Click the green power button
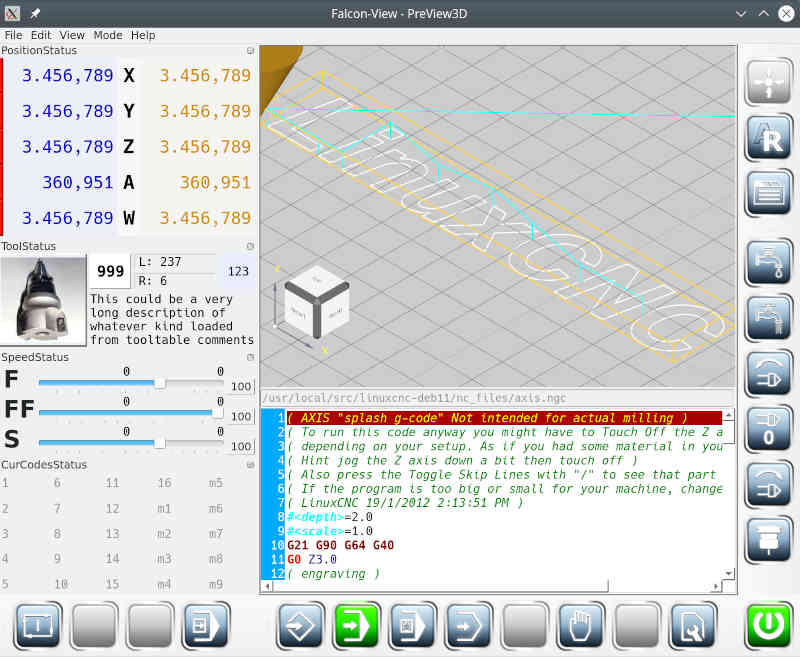 coord(768,625)
